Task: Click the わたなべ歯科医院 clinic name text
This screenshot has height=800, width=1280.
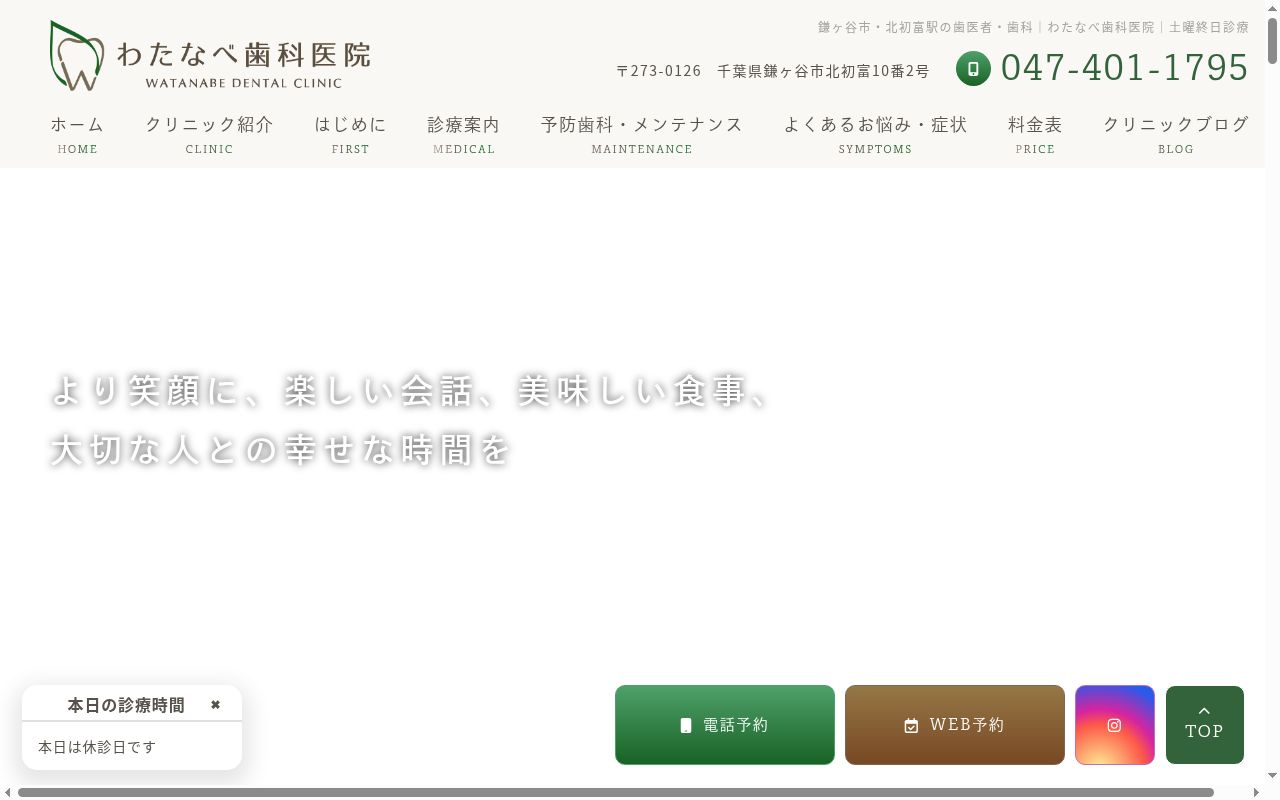Action: (x=243, y=54)
